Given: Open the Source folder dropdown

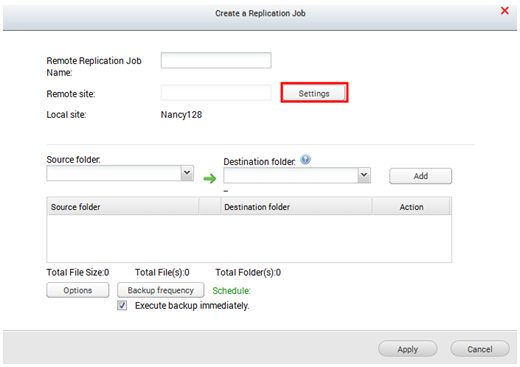Looking at the screenshot, I should click(x=187, y=173).
